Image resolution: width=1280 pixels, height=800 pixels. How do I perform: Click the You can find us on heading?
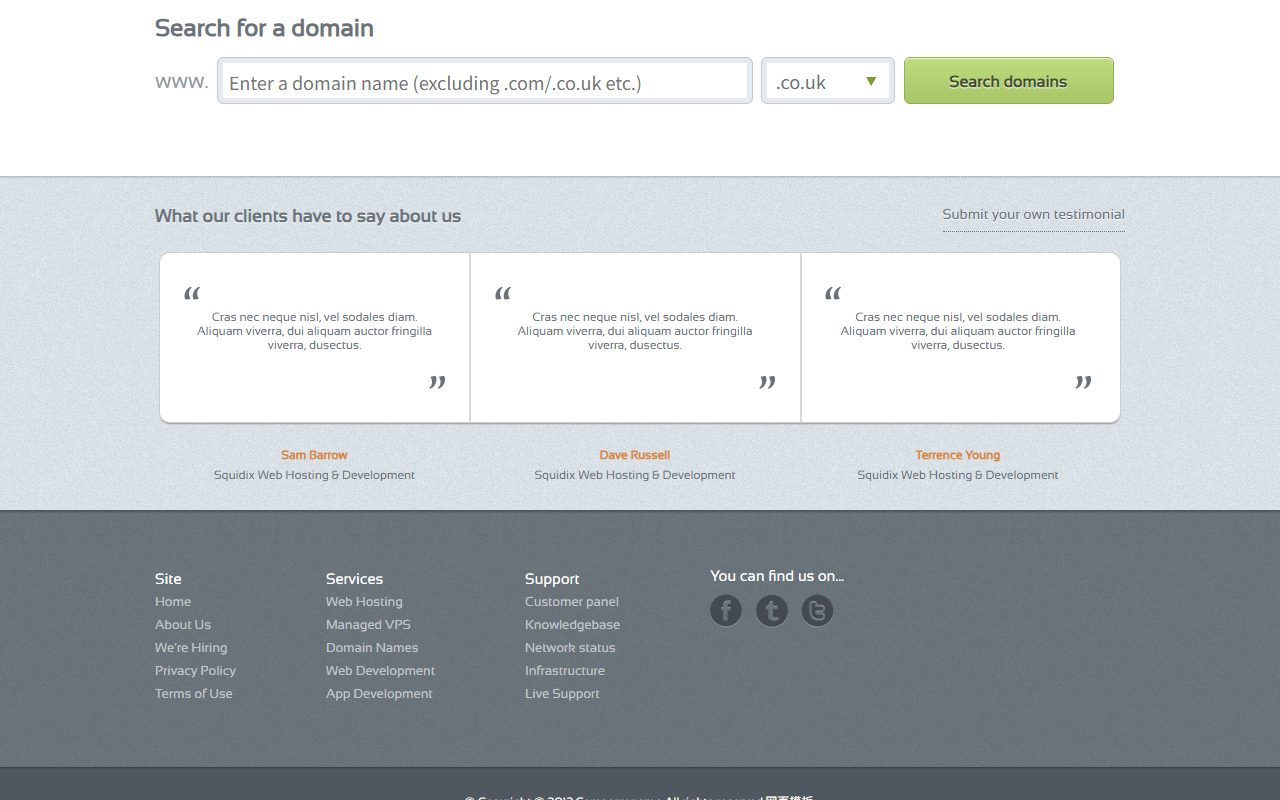pyautogui.click(x=777, y=576)
